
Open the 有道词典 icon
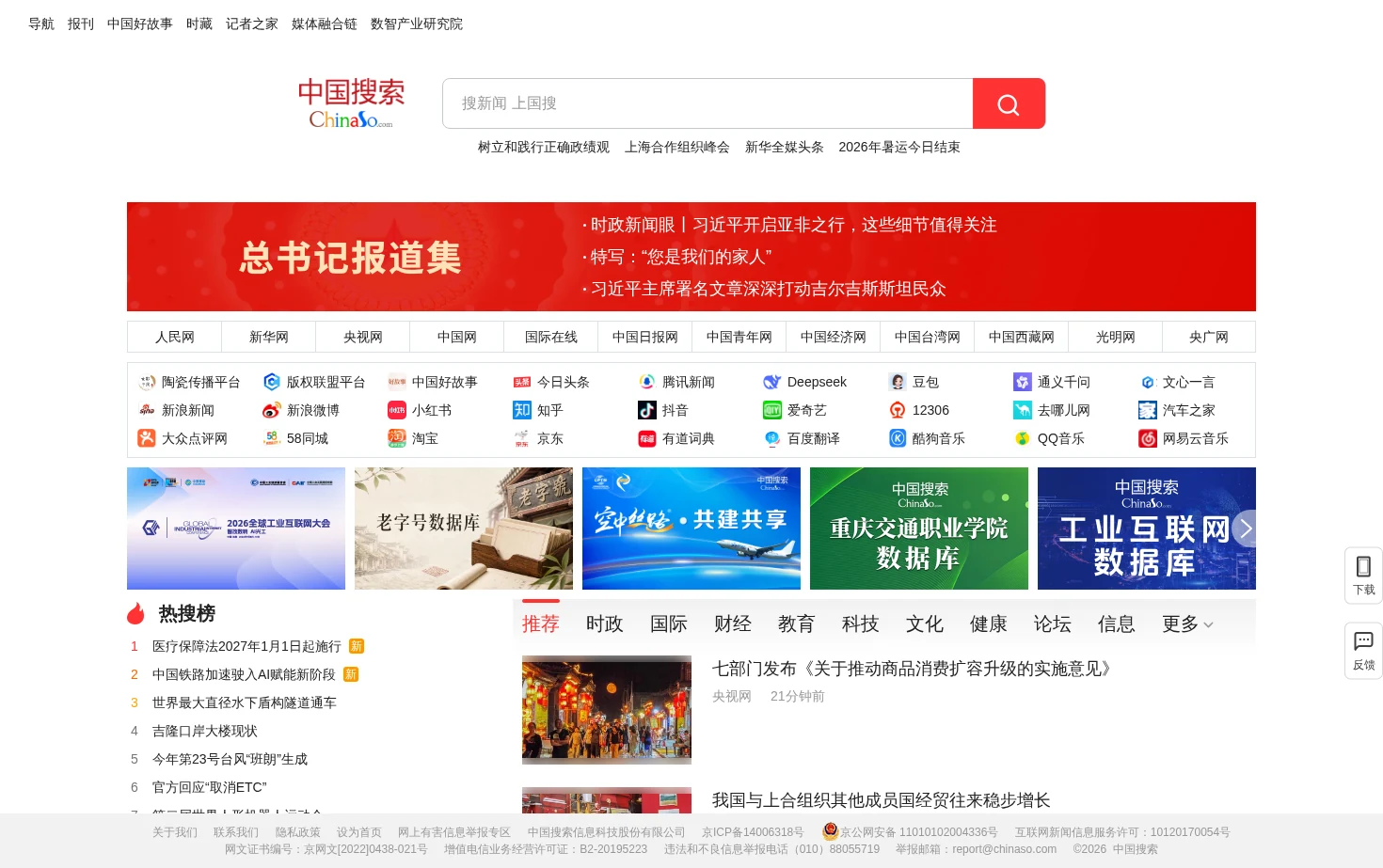point(647,438)
